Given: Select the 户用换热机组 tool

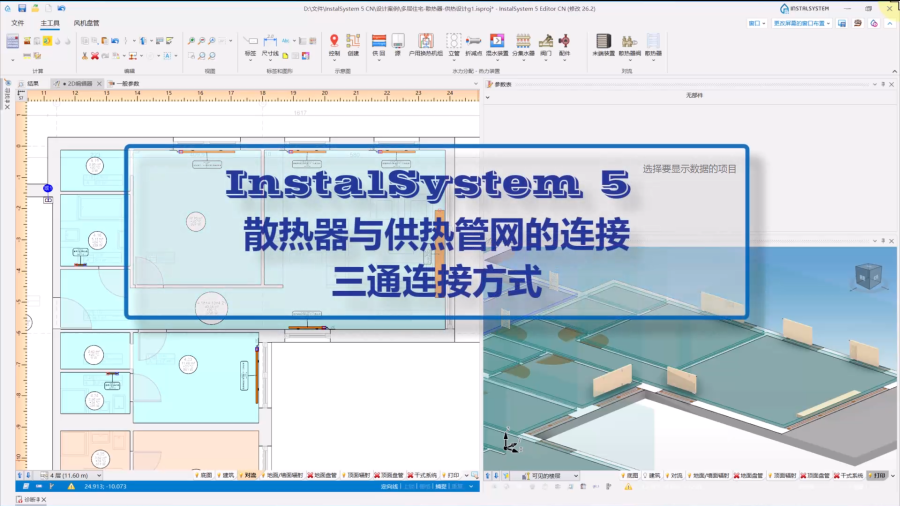Looking at the screenshot, I should pos(426,45).
